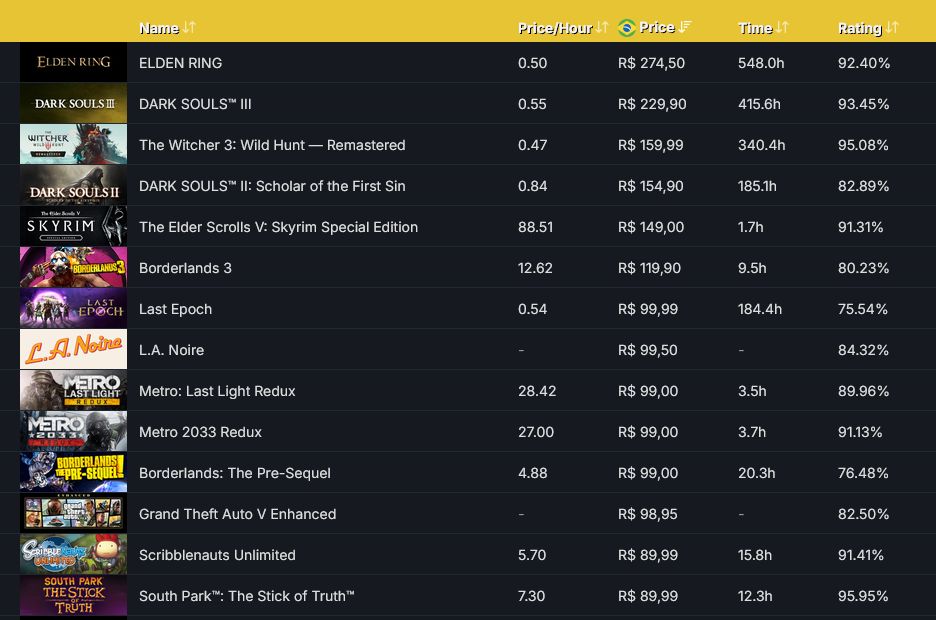This screenshot has height=620, width=936.
Task: Click the sort arrows beside Rating
Action: tap(892, 27)
